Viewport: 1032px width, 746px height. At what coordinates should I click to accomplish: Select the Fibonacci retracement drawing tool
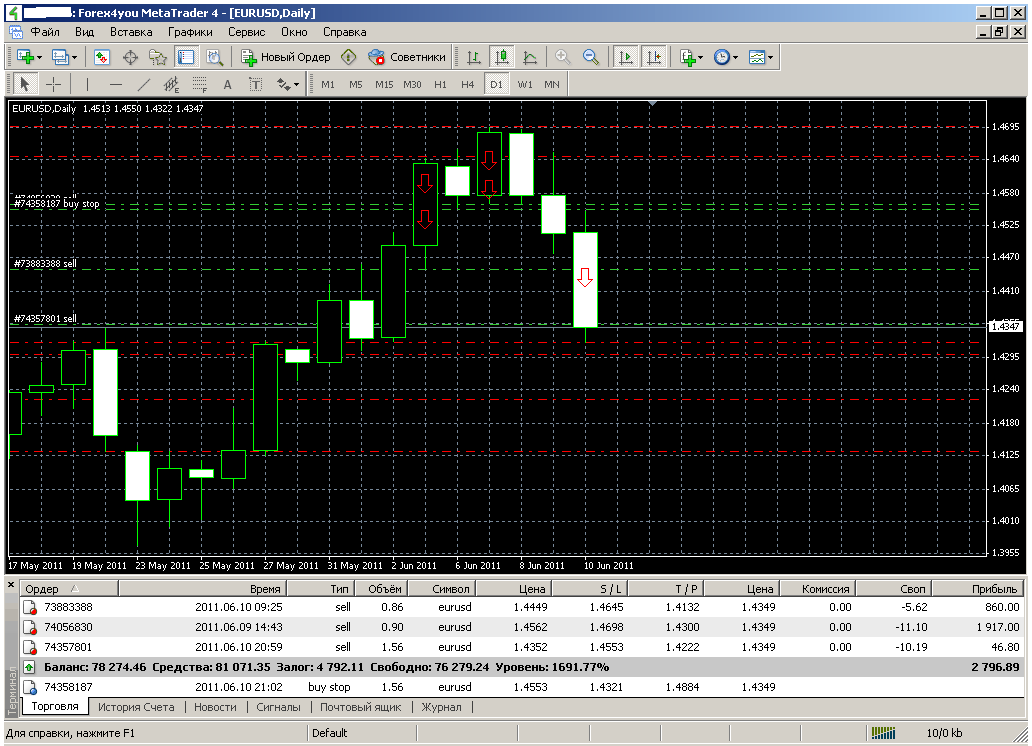pos(199,84)
